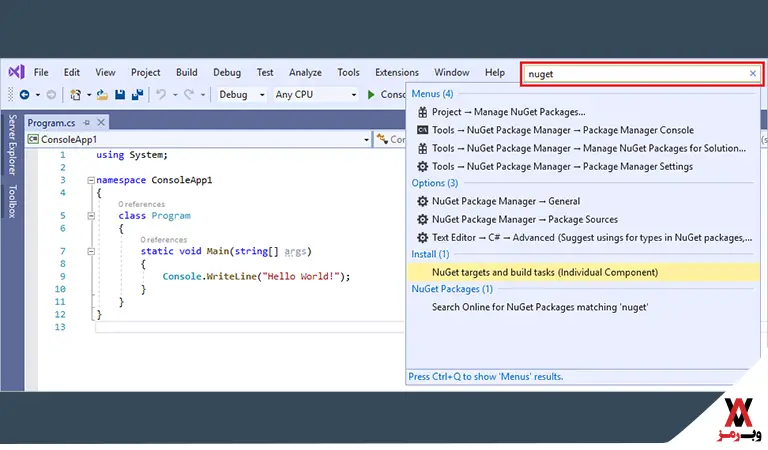The height and width of the screenshot is (450, 768).
Task: Select 'Text Editor → C# → Advanced' option
Action: (x=583, y=237)
